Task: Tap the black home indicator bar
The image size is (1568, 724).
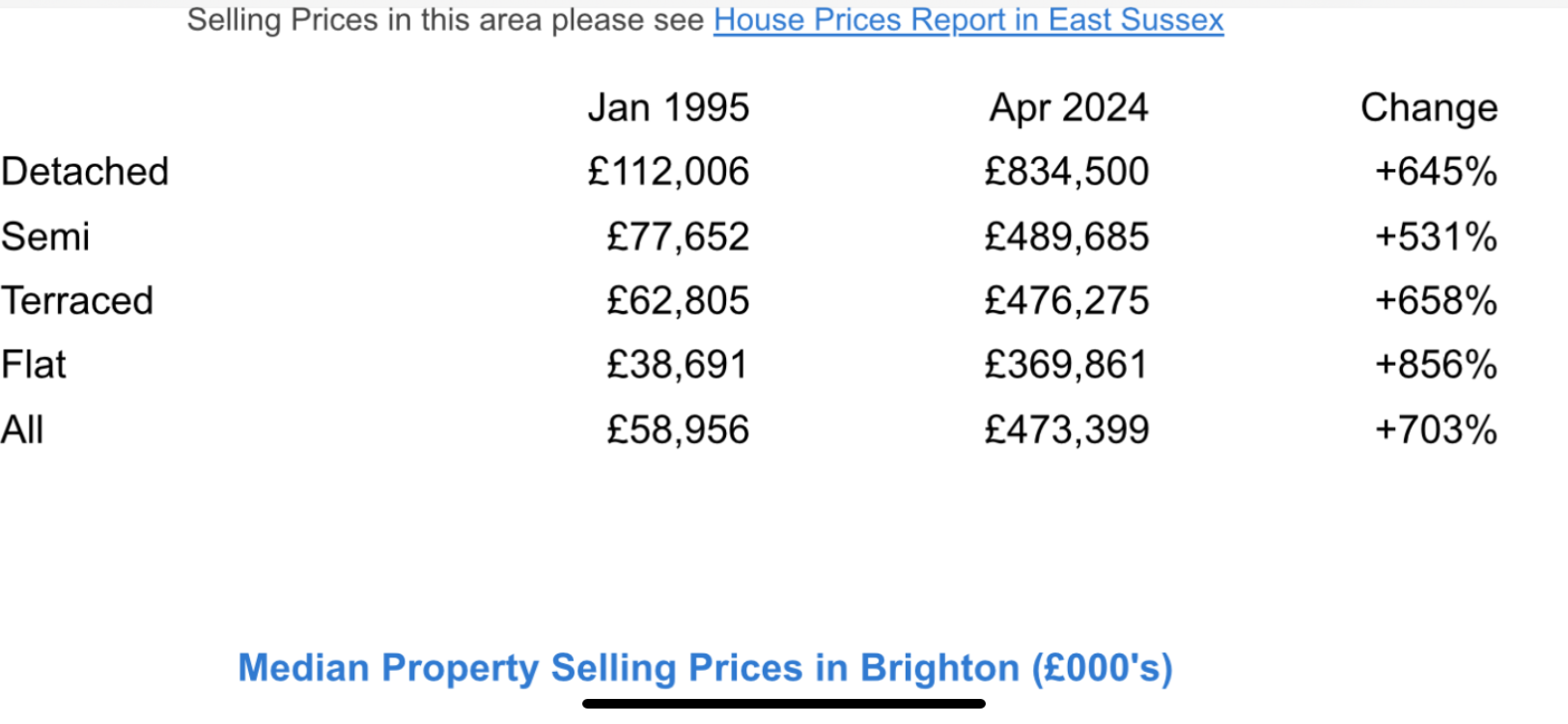Action: click(784, 704)
